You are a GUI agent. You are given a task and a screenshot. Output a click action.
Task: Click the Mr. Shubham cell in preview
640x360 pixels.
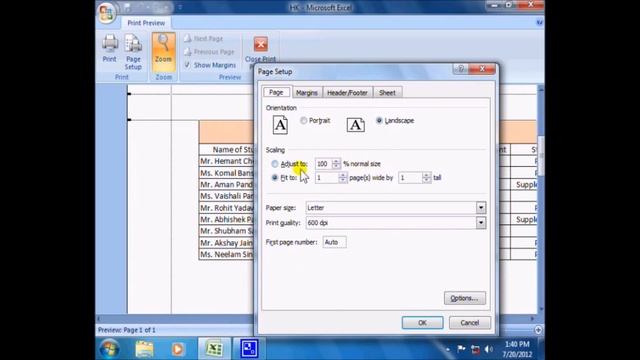226,231
